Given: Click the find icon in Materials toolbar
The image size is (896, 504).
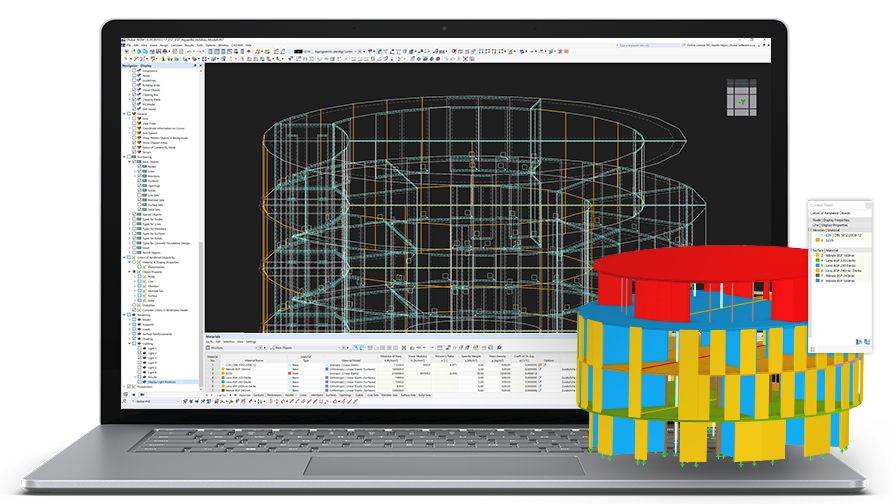Looking at the screenshot, I should (x=499, y=347).
